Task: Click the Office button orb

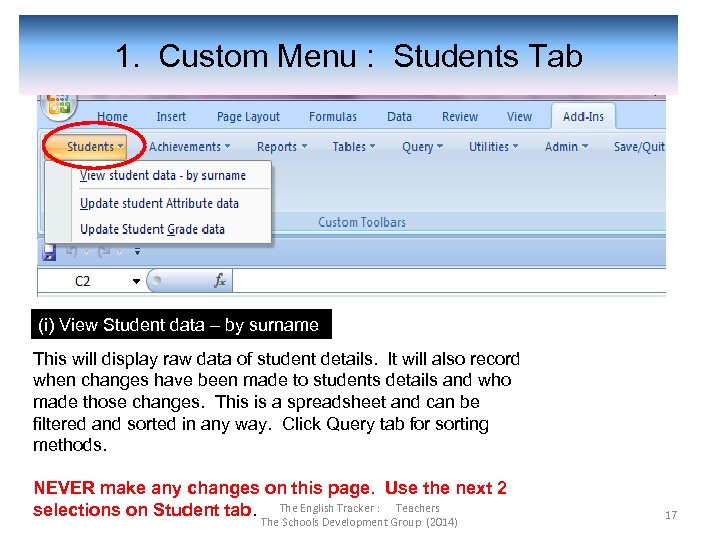Action: coord(59,105)
